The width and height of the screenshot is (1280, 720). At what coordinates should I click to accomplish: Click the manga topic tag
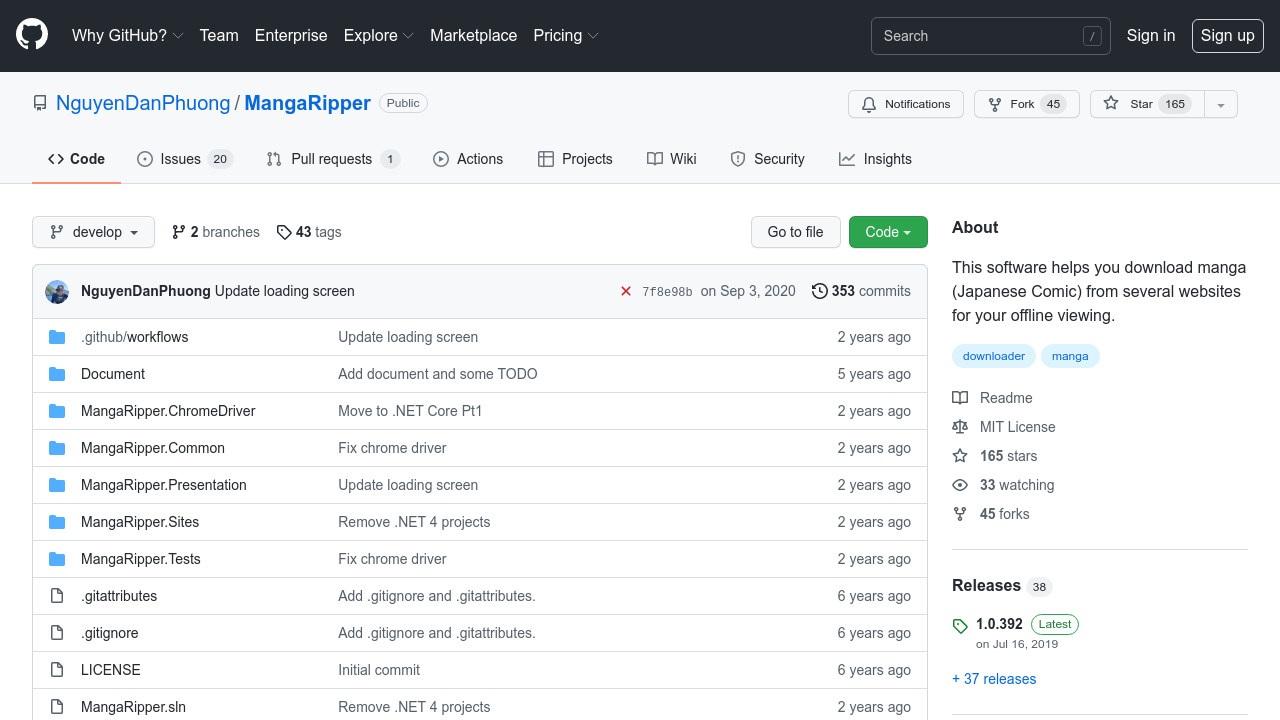[x=1070, y=356]
